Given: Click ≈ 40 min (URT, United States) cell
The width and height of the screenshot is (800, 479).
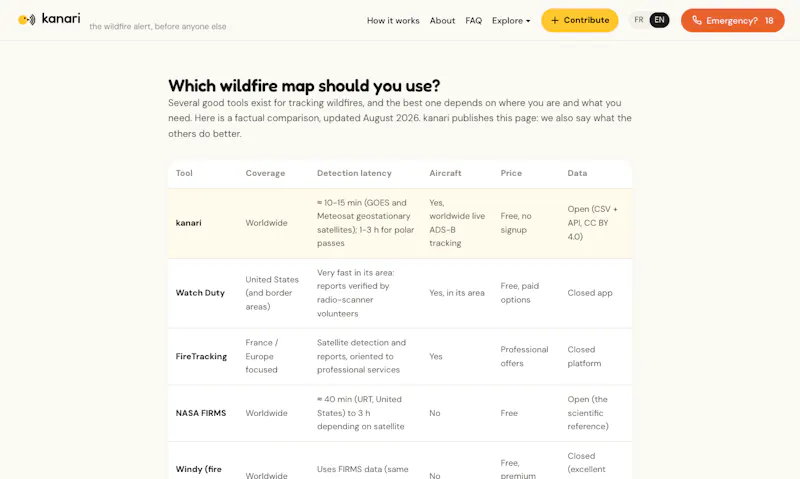Looking at the screenshot, I should click(x=360, y=413).
